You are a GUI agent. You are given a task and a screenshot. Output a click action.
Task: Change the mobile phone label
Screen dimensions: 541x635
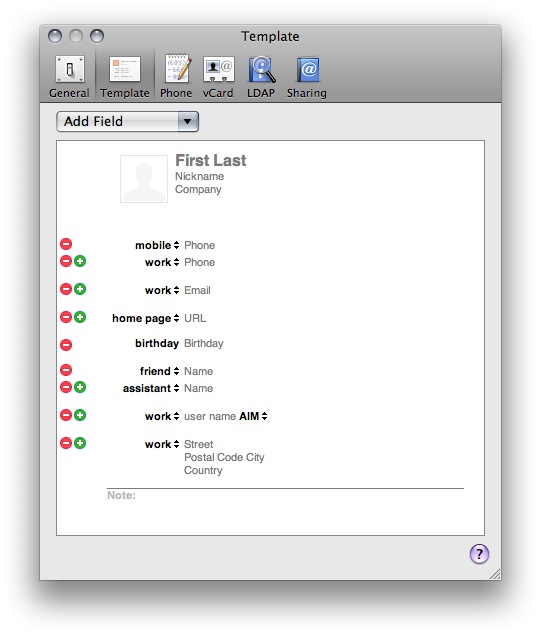(x=157, y=245)
